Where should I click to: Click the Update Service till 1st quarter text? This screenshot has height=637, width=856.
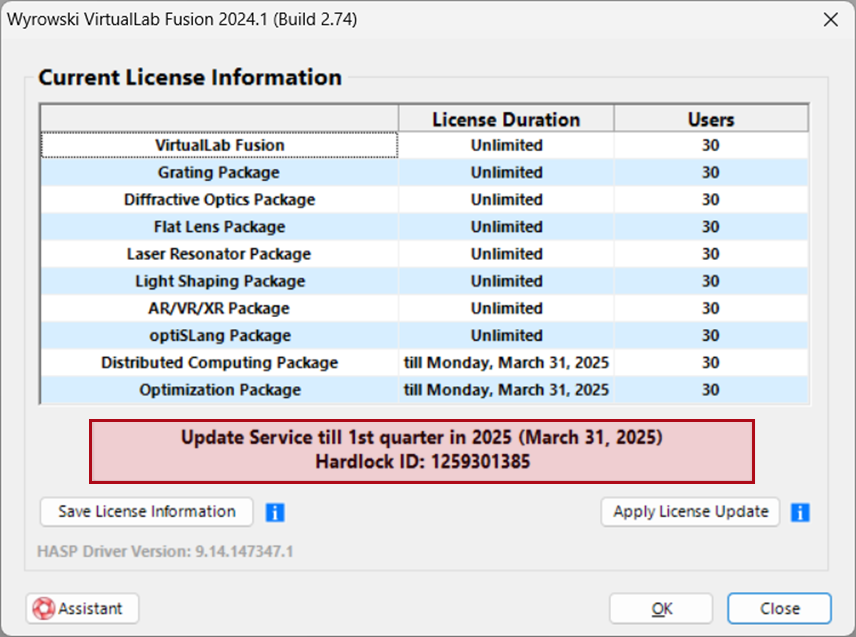[x=421, y=438]
